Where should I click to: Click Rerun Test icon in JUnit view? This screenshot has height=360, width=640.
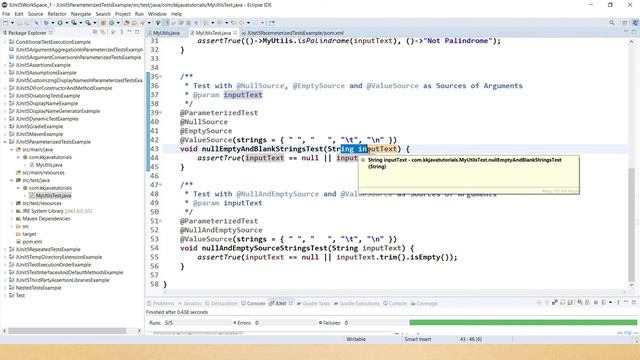click(580, 302)
